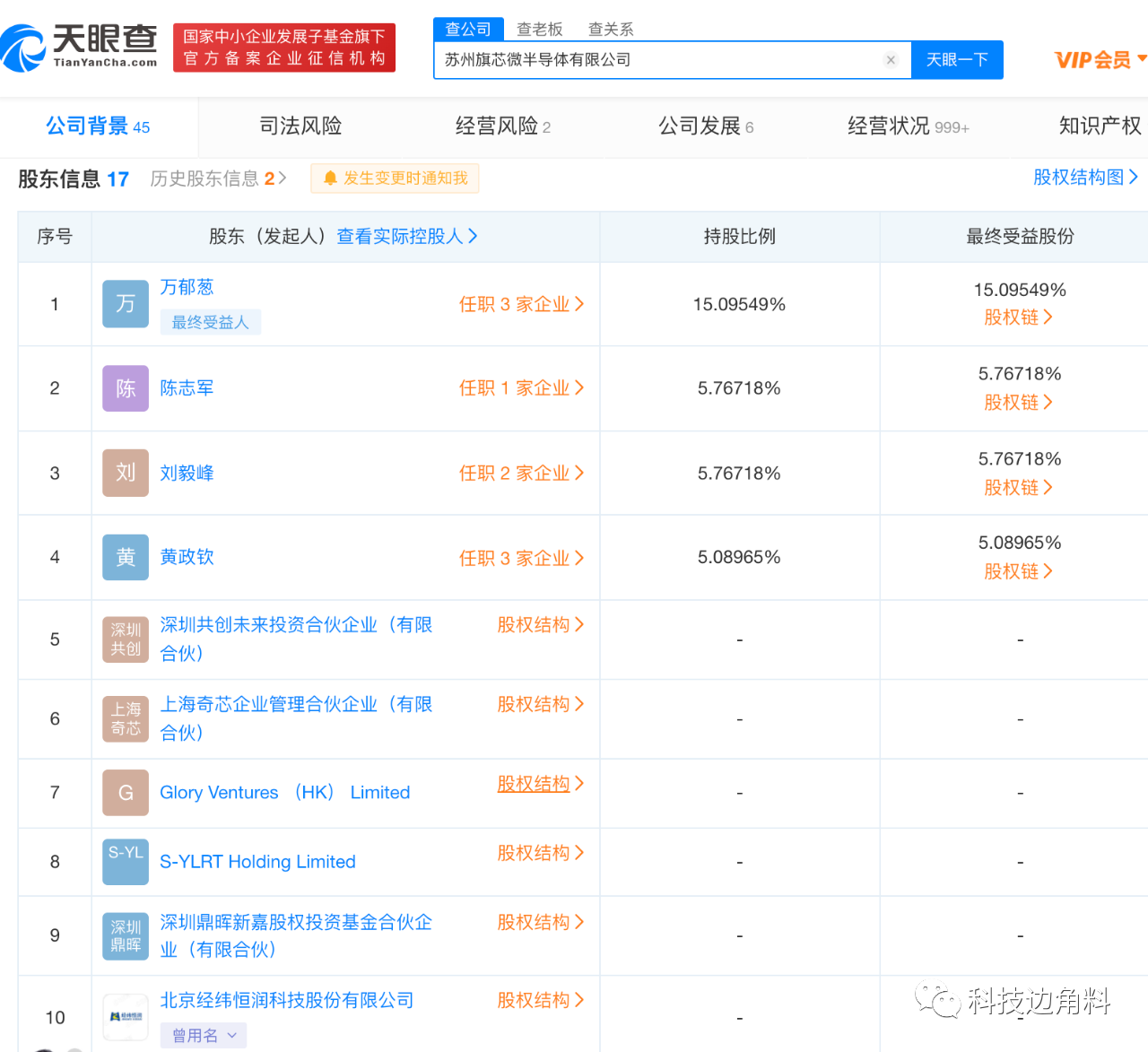
Task: Open shareholder 万郁葱 profile
Action: tap(187, 287)
